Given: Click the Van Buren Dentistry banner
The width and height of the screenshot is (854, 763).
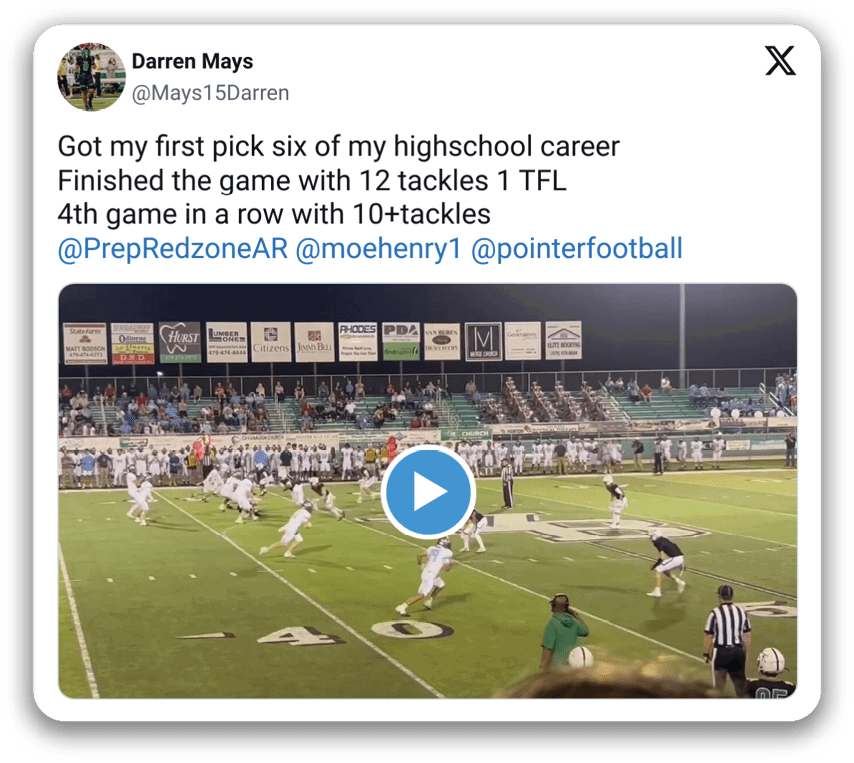Looking at the screenshot, I should pyautogui.click(x=441, y=341).
